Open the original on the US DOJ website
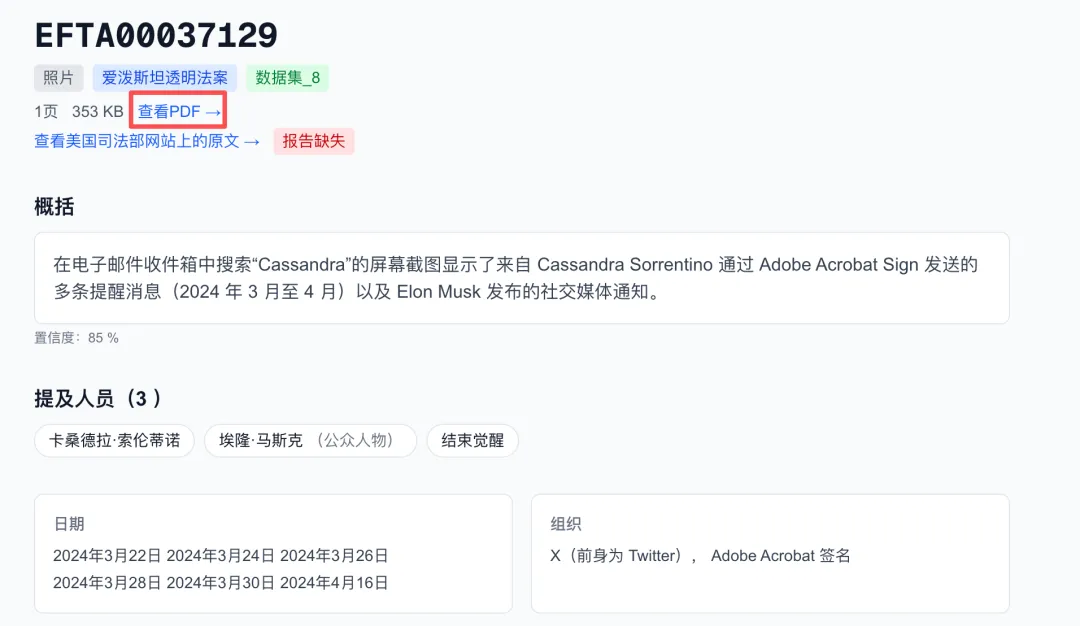 click(147, 141)
